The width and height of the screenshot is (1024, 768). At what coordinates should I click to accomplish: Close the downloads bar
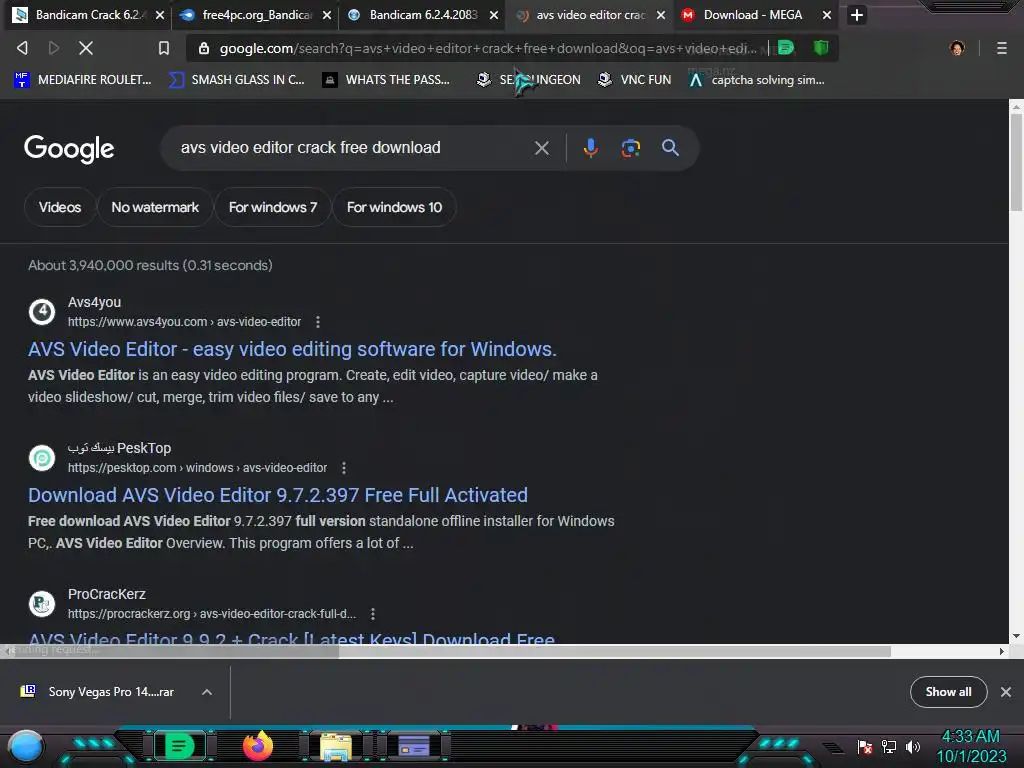coord(1006,692)
